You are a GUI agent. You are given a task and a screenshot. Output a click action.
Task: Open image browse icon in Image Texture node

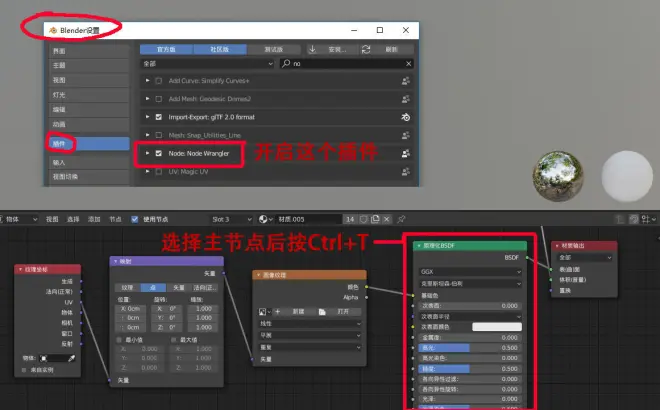[265, 311]
